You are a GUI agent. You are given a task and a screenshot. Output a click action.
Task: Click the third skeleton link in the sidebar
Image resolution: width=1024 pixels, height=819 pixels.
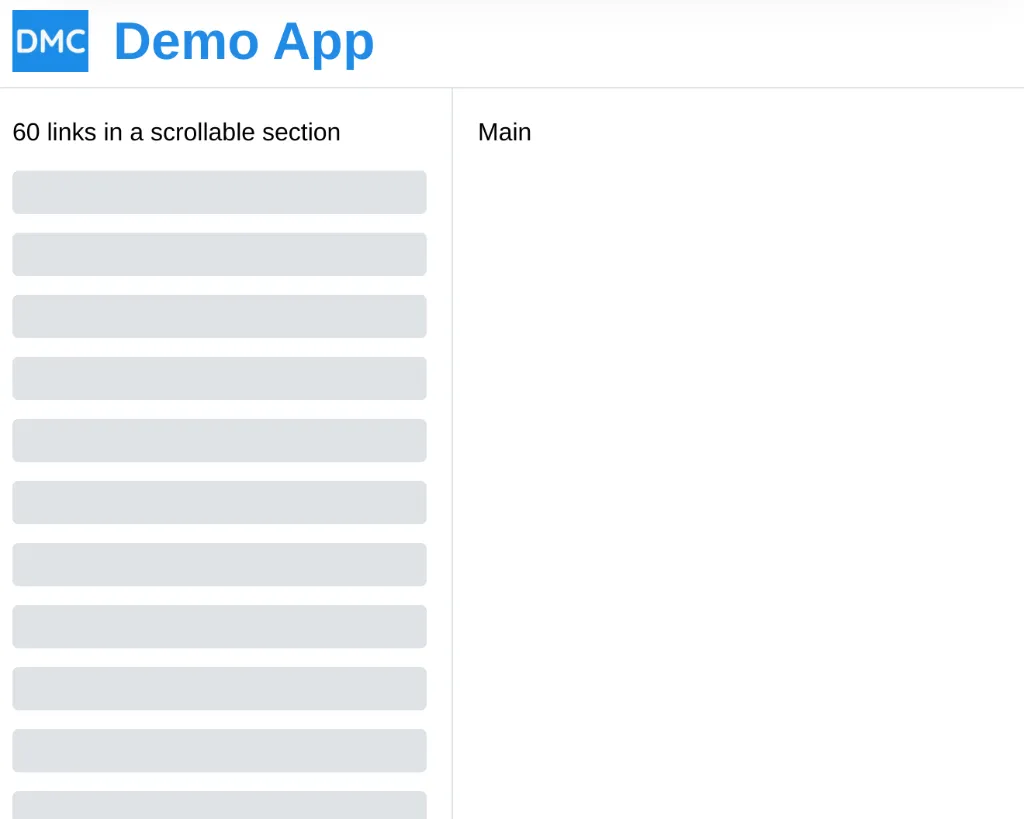[219, 316]
